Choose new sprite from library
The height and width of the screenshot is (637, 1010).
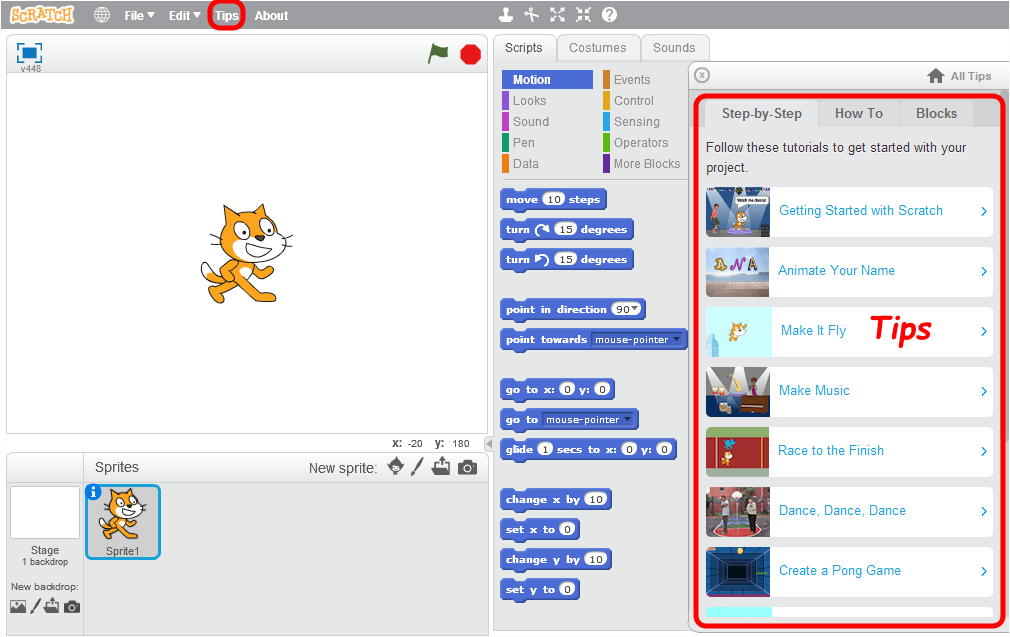(x=395, y=466)
